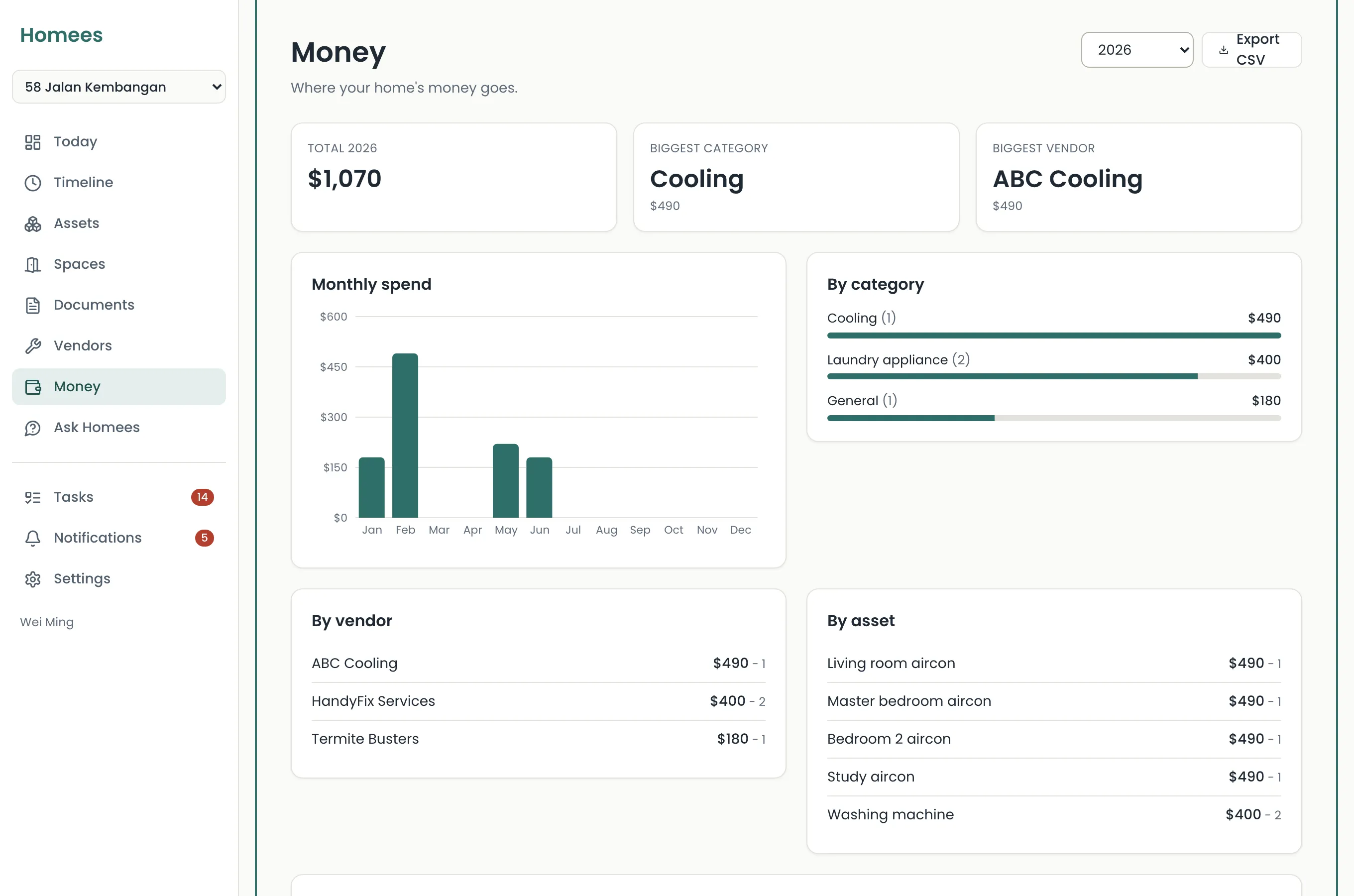The image size is (1354, 896).
Task: Open the Vendors section
Action: point(119,346)
